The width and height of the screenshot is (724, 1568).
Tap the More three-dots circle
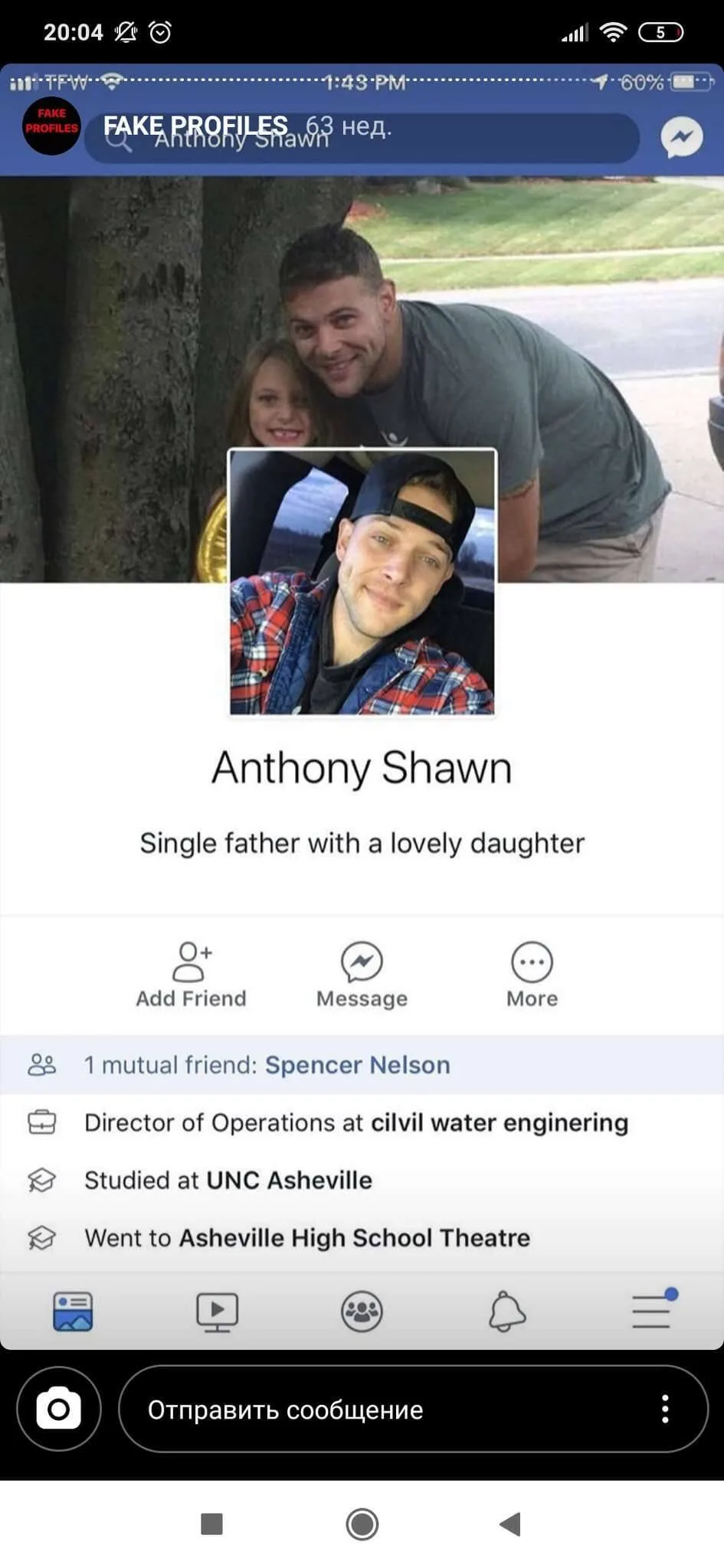tap(532, 962)
